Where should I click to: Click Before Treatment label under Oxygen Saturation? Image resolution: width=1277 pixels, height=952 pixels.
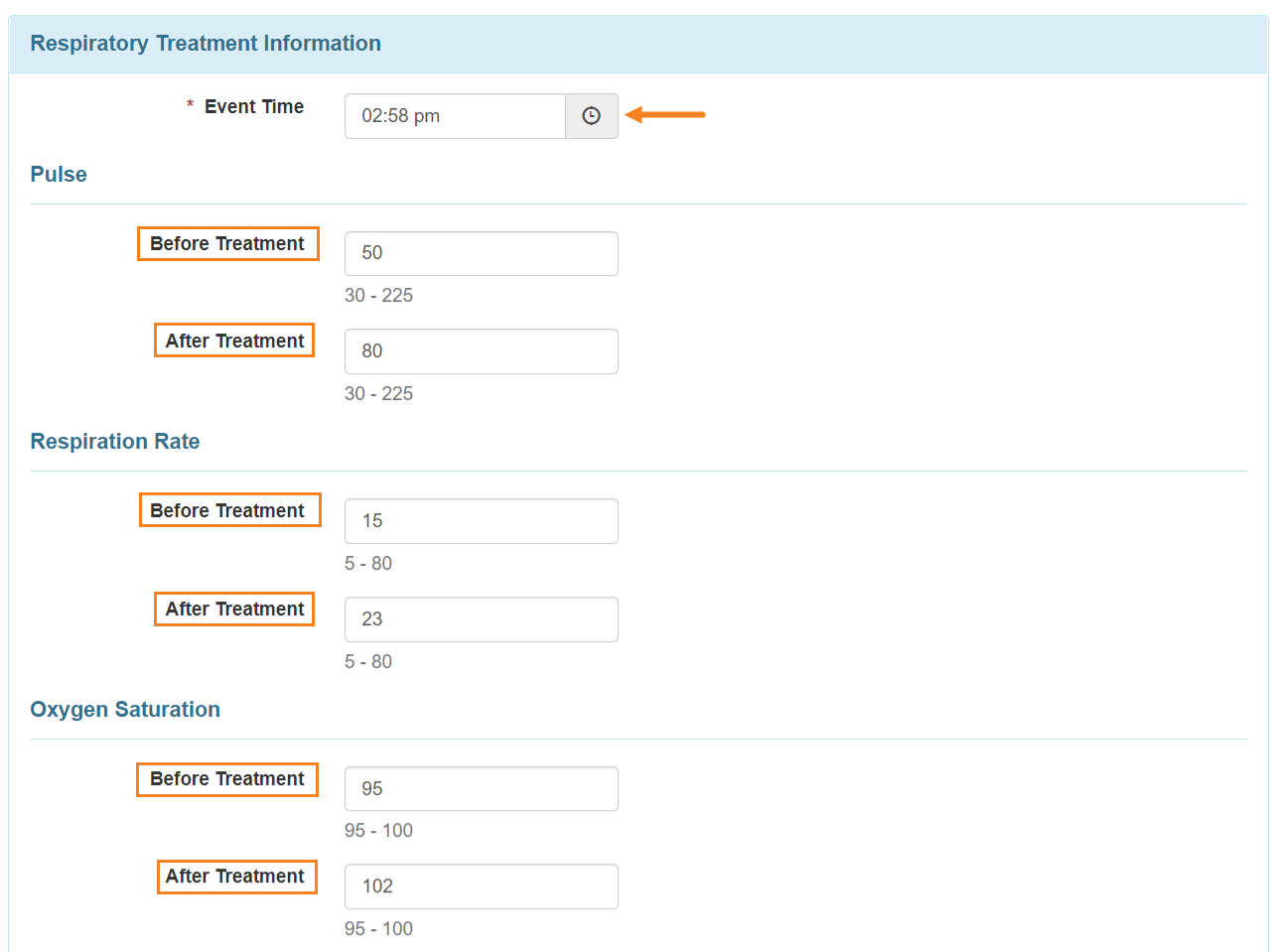(227, 779)
